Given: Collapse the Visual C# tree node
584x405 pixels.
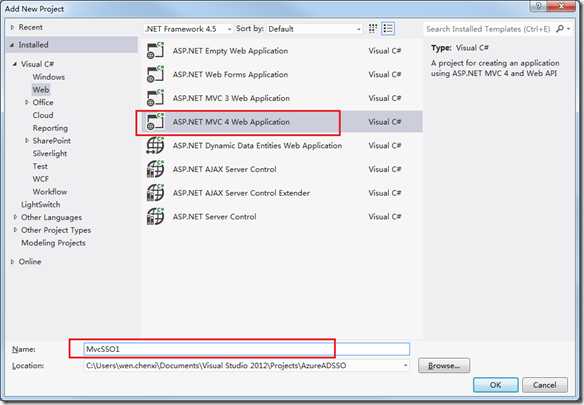Looking at the screenshot, I should click(15, 64).
